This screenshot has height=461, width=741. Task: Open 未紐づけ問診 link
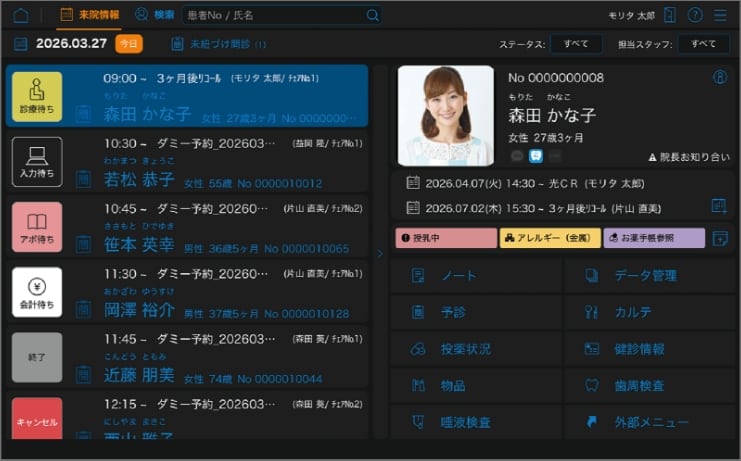pyautogui.click(x=219, y=44)
